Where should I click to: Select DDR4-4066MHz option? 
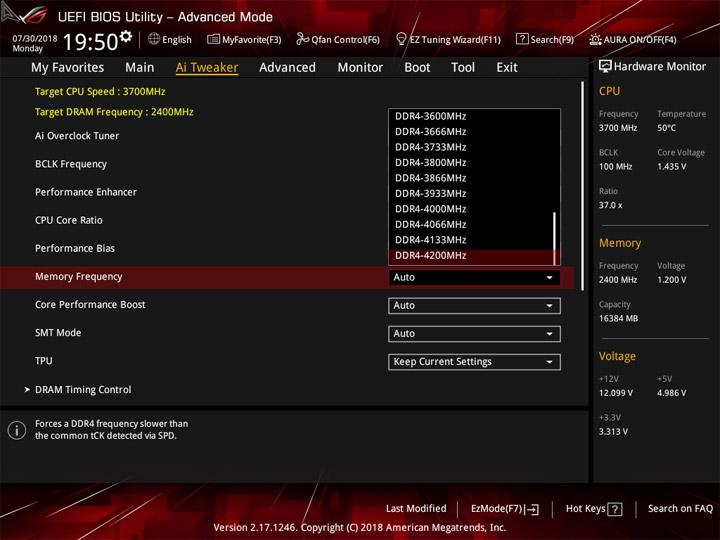(x=471, y=225)
